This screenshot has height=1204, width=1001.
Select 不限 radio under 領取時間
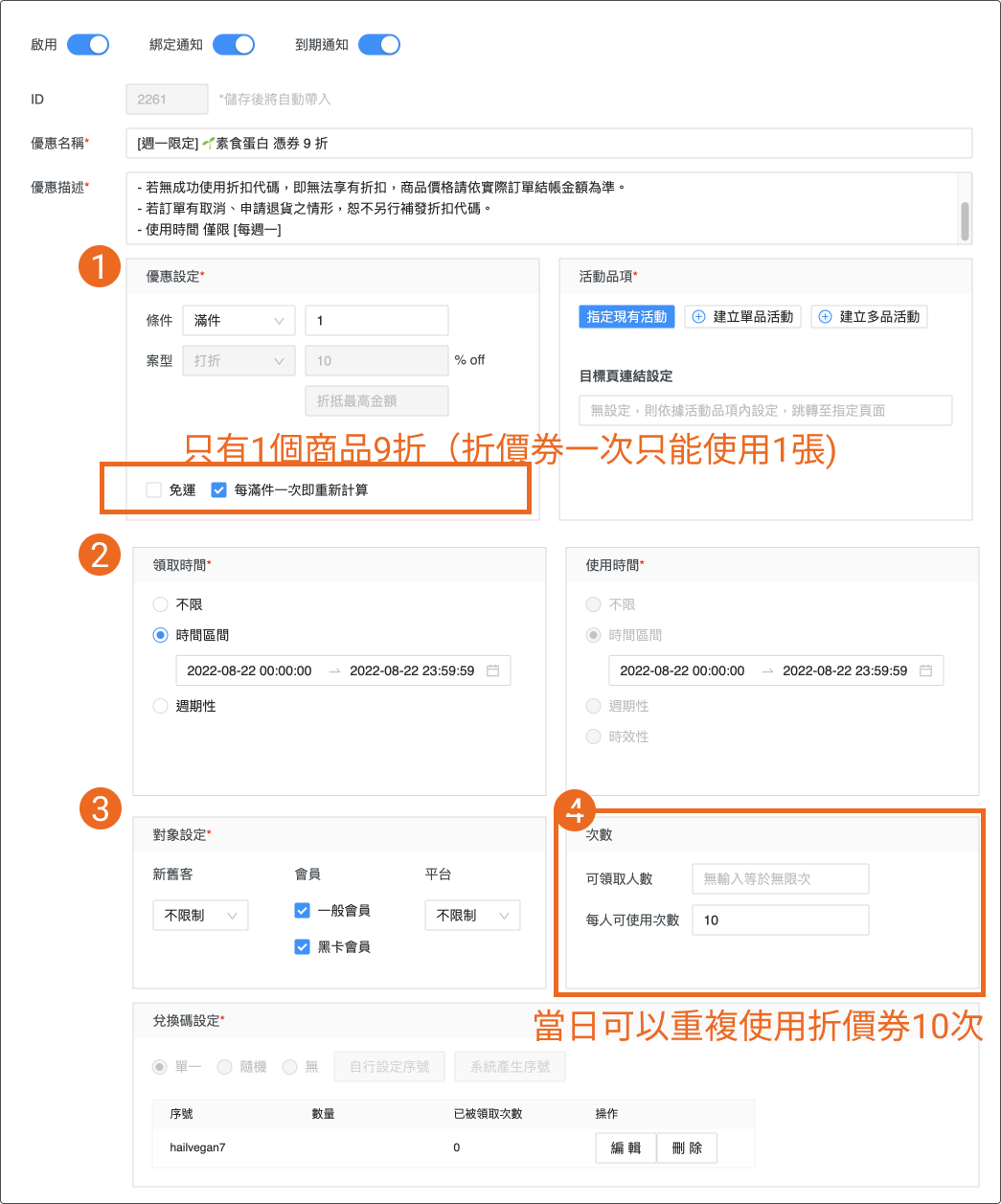161,605
